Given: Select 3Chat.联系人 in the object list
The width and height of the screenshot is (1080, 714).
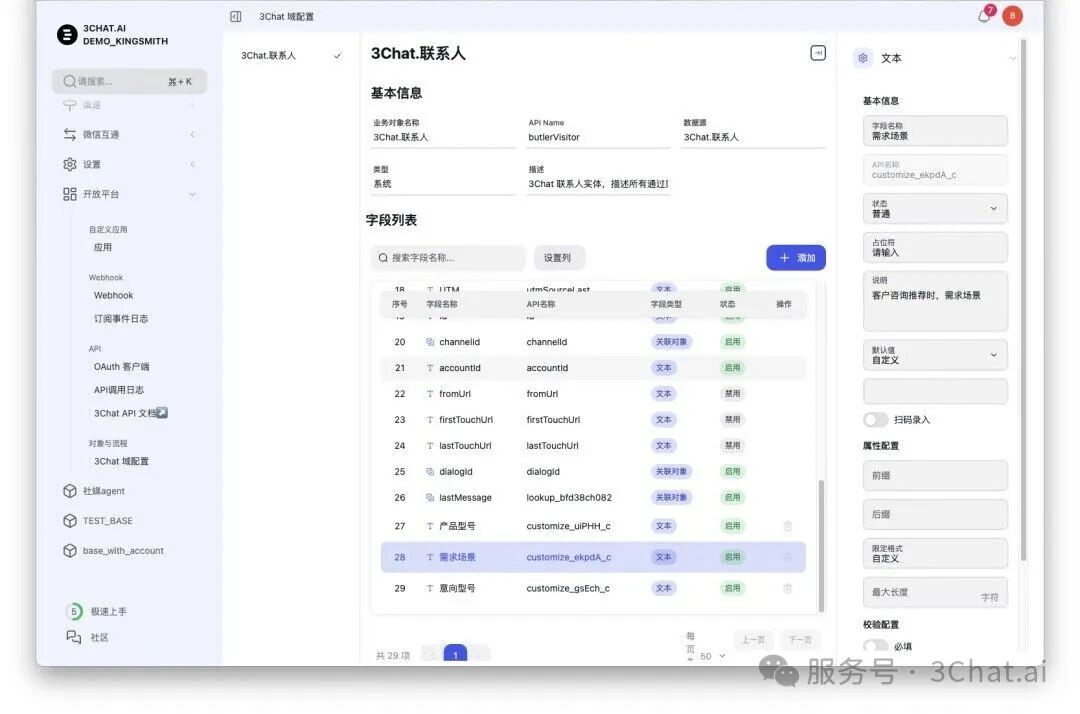Looking at the screenshot, I should pyautogui.click(x=290, y=56).
